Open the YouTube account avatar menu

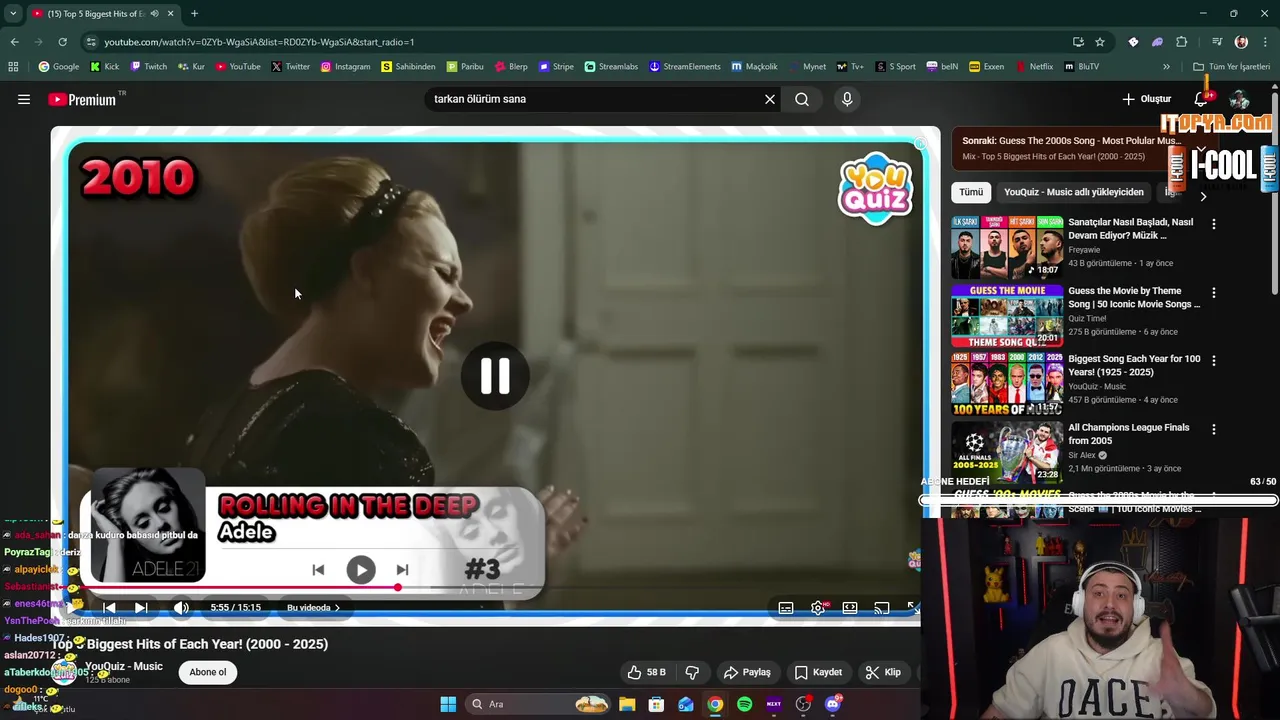1239,99
